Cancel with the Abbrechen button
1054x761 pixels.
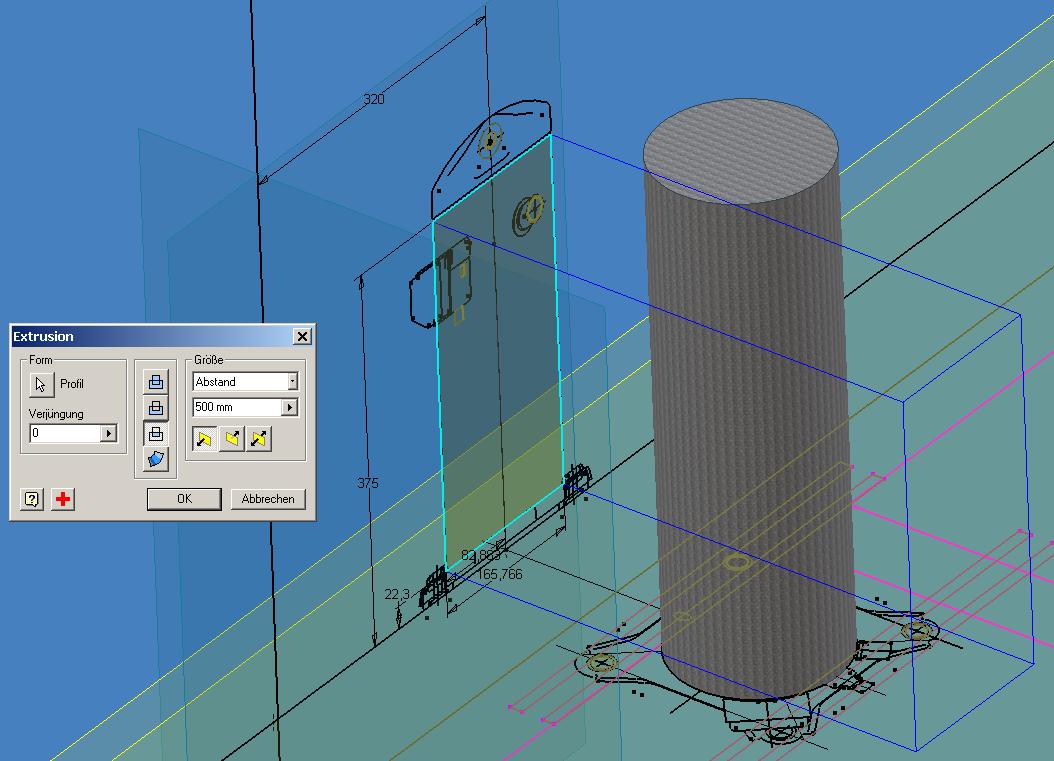tap(268, 499)
